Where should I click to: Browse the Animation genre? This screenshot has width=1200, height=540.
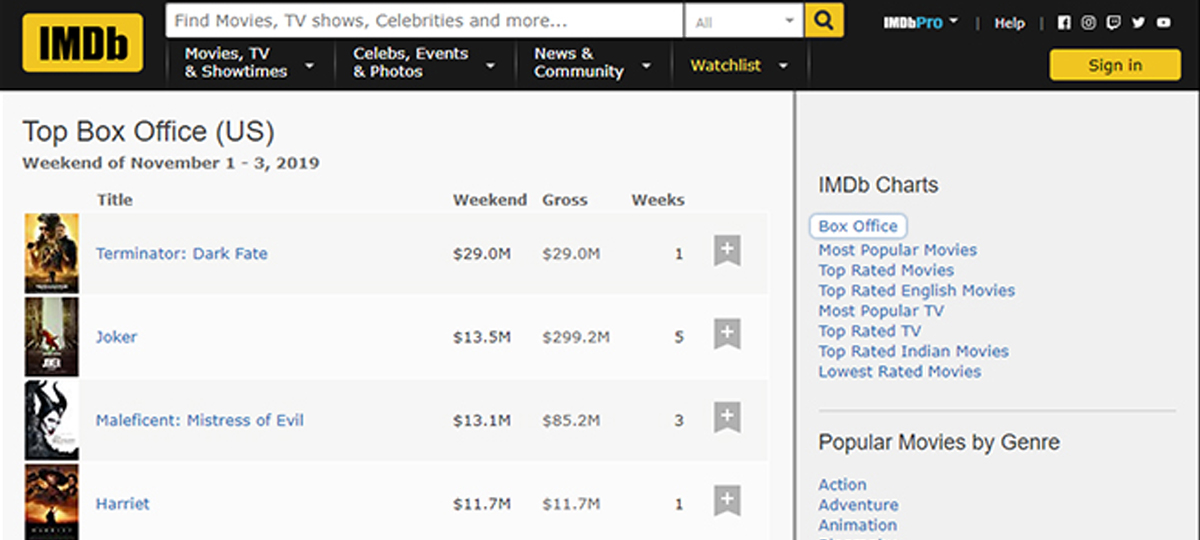[x=858, y=525]
